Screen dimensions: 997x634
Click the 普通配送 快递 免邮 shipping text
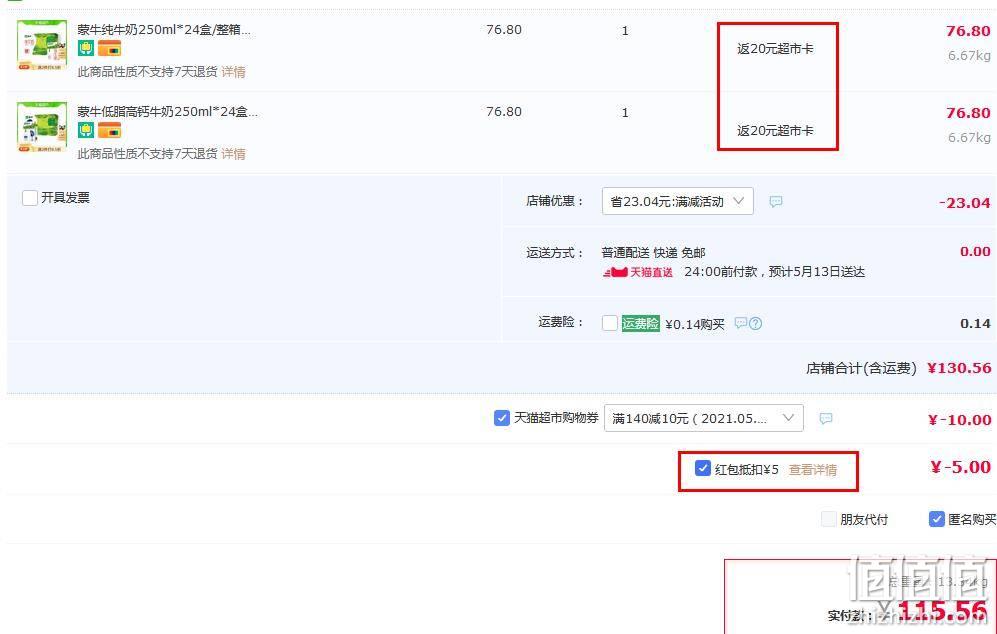coord(654,253)
